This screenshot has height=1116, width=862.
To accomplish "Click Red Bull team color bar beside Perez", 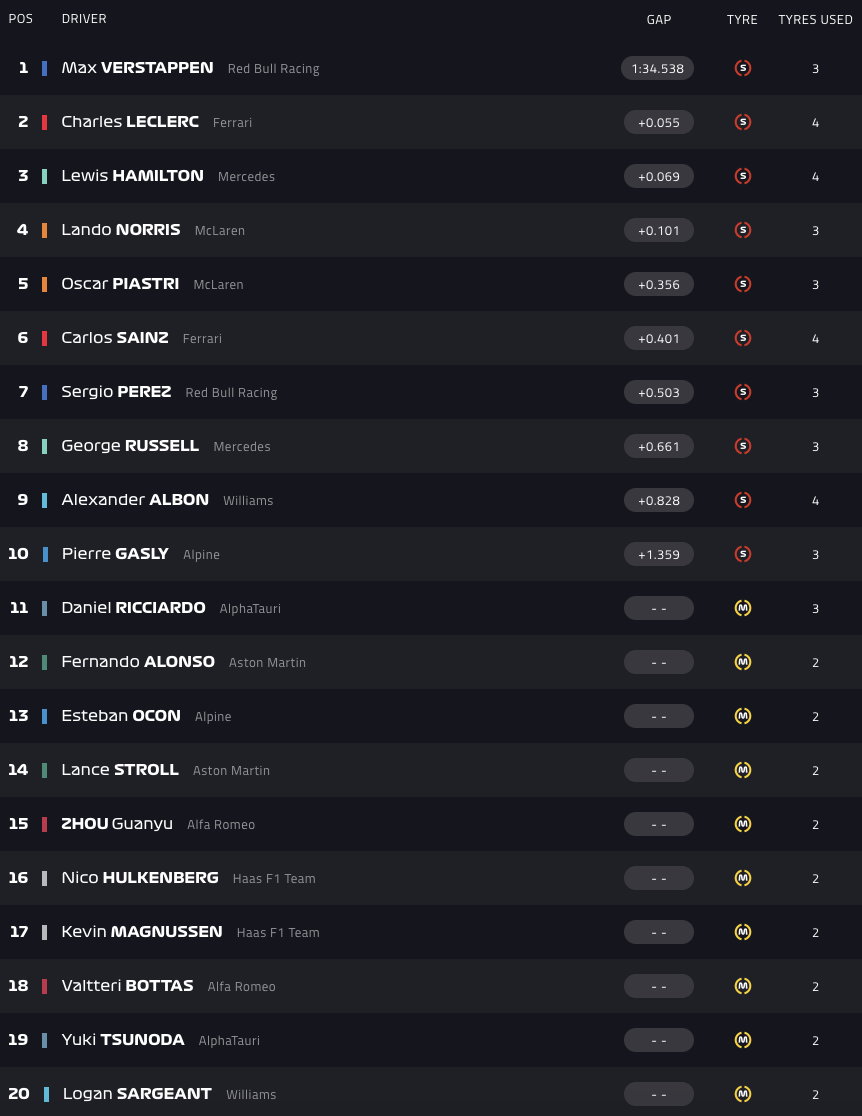I will [44, 392].
